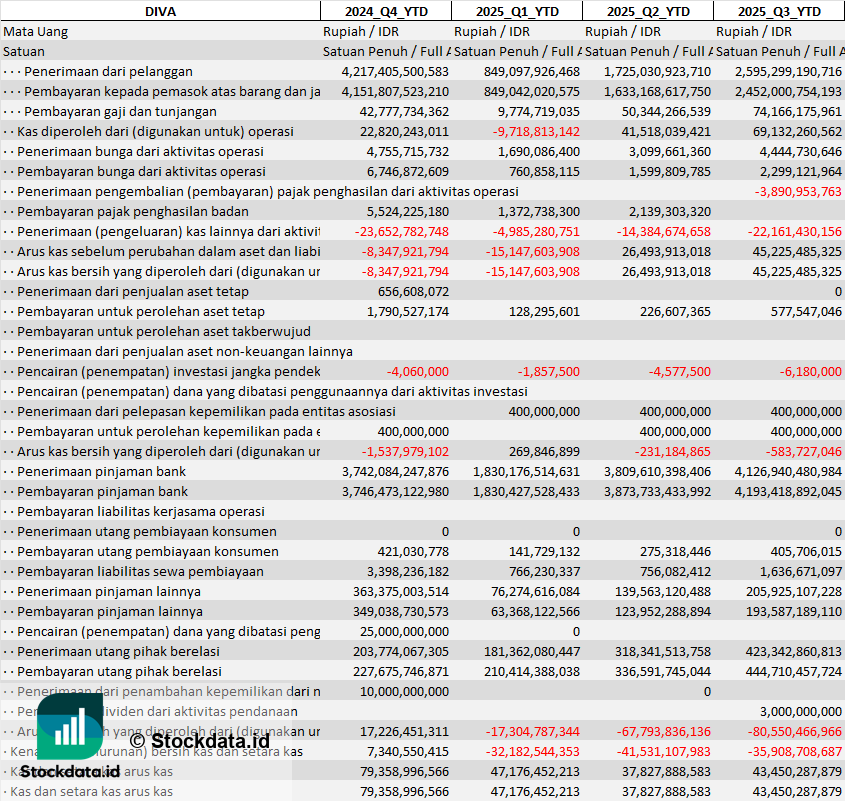This screenshot has width=845, height=801.
Task: Select value 421,030,778
Action: (x=413, y=551)
